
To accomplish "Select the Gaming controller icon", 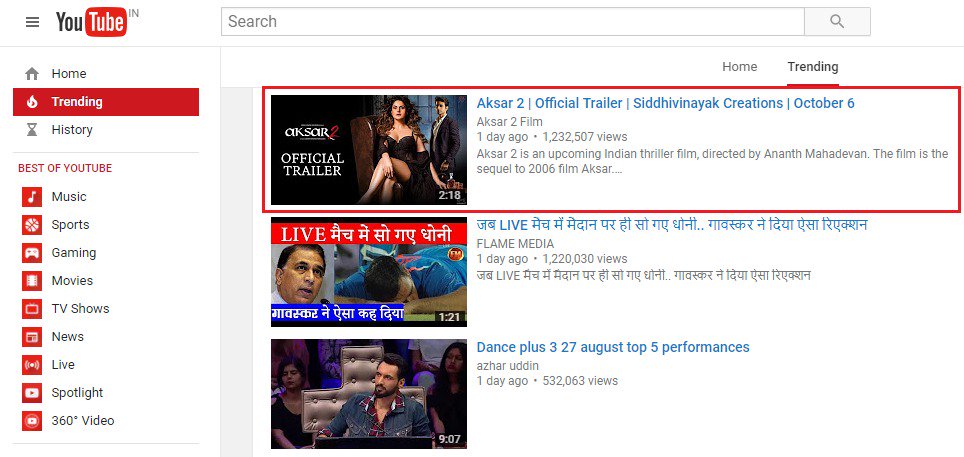I will pyautogui.click(x=32, y=253).
